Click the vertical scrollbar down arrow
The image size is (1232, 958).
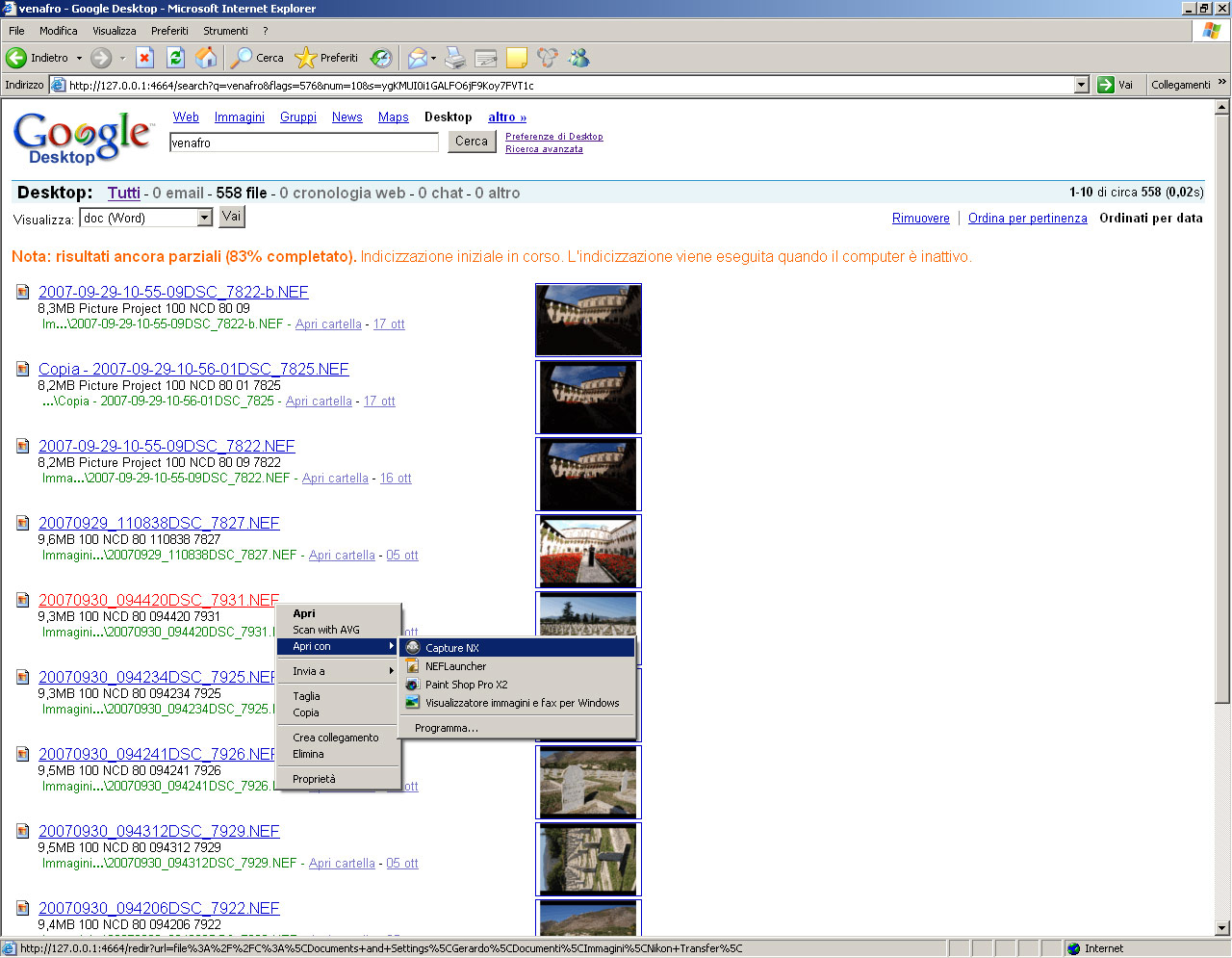click(x=1222, y=928)
